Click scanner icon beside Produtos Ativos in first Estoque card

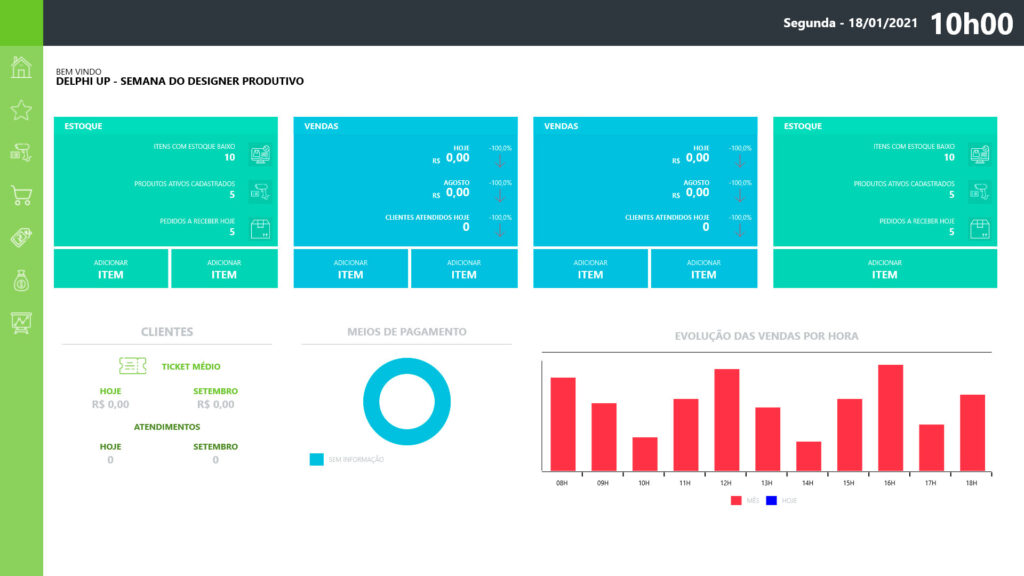pos(260,190)
